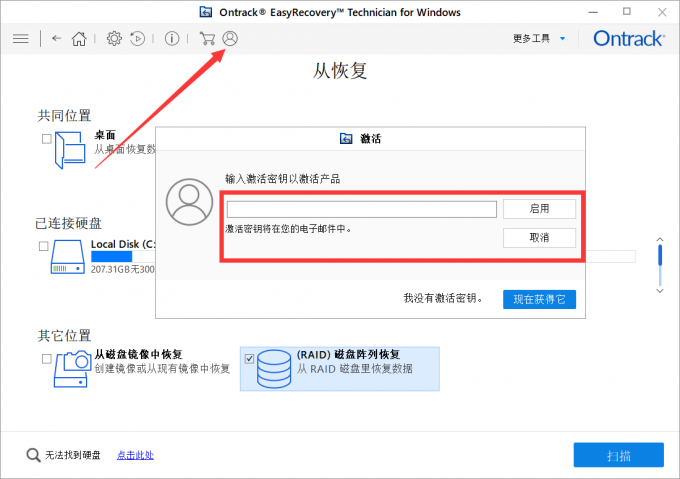This screenshot has width=680, height=479.
Task: Click the shopping cart icon
Action: coord(207,39)
